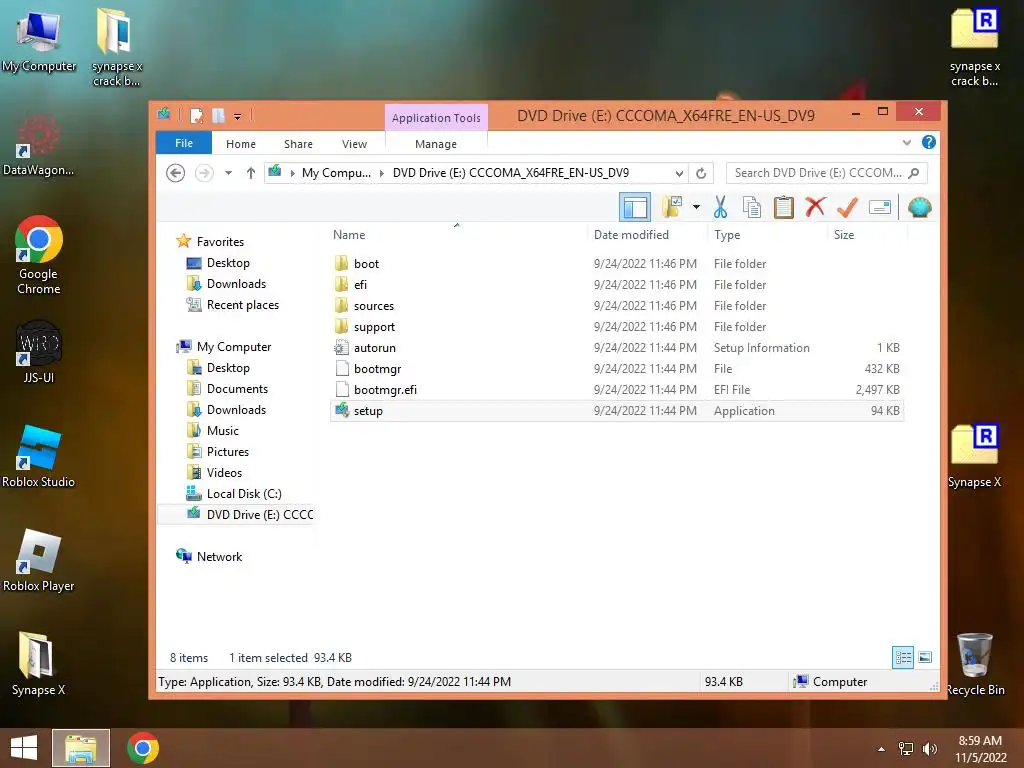Select the Application Tools contextual tab
This screenshot has height=768, width=1024.
(x=436, y=118)
